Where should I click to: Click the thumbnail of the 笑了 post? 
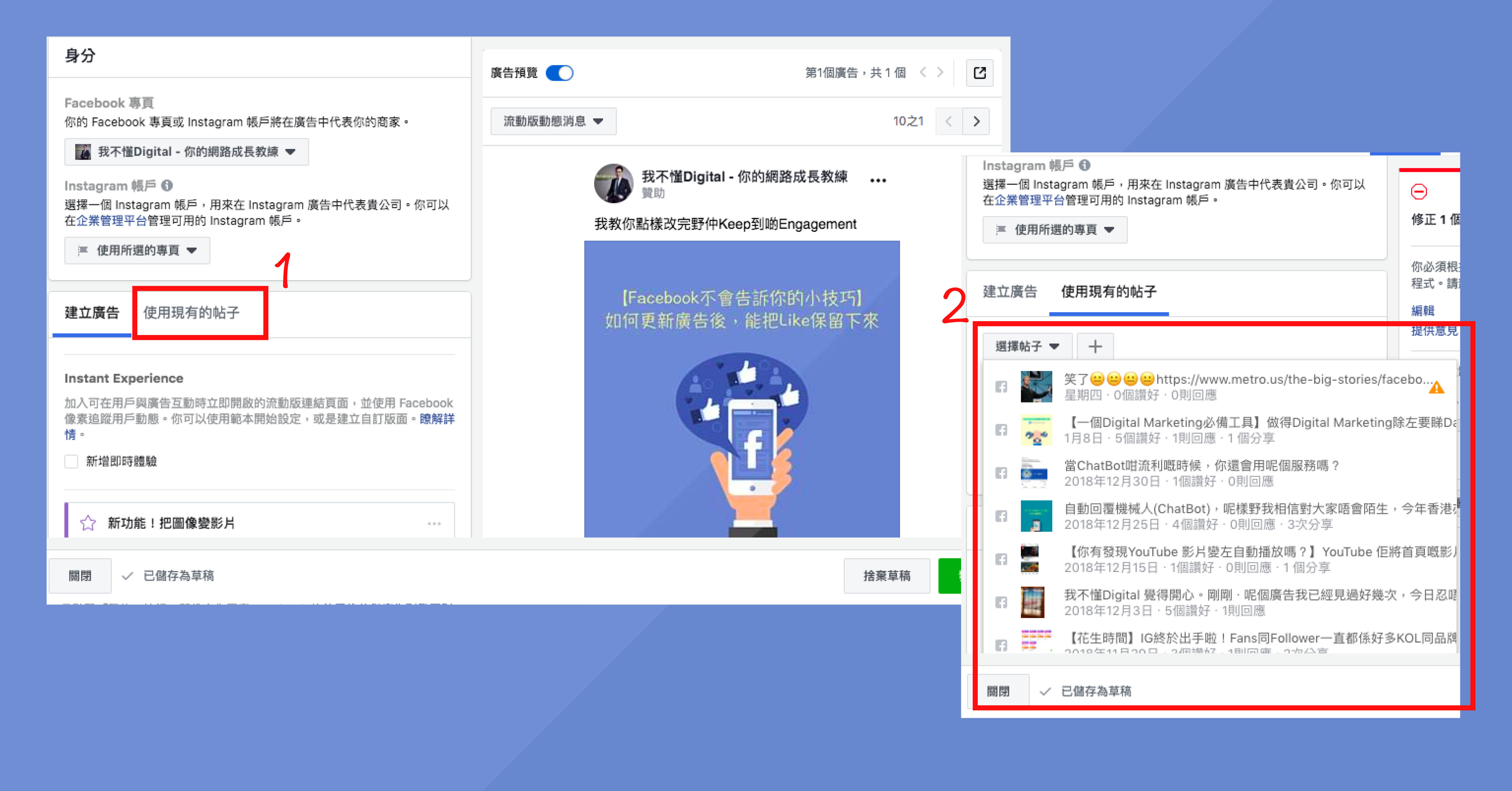tap(1036, 387)
